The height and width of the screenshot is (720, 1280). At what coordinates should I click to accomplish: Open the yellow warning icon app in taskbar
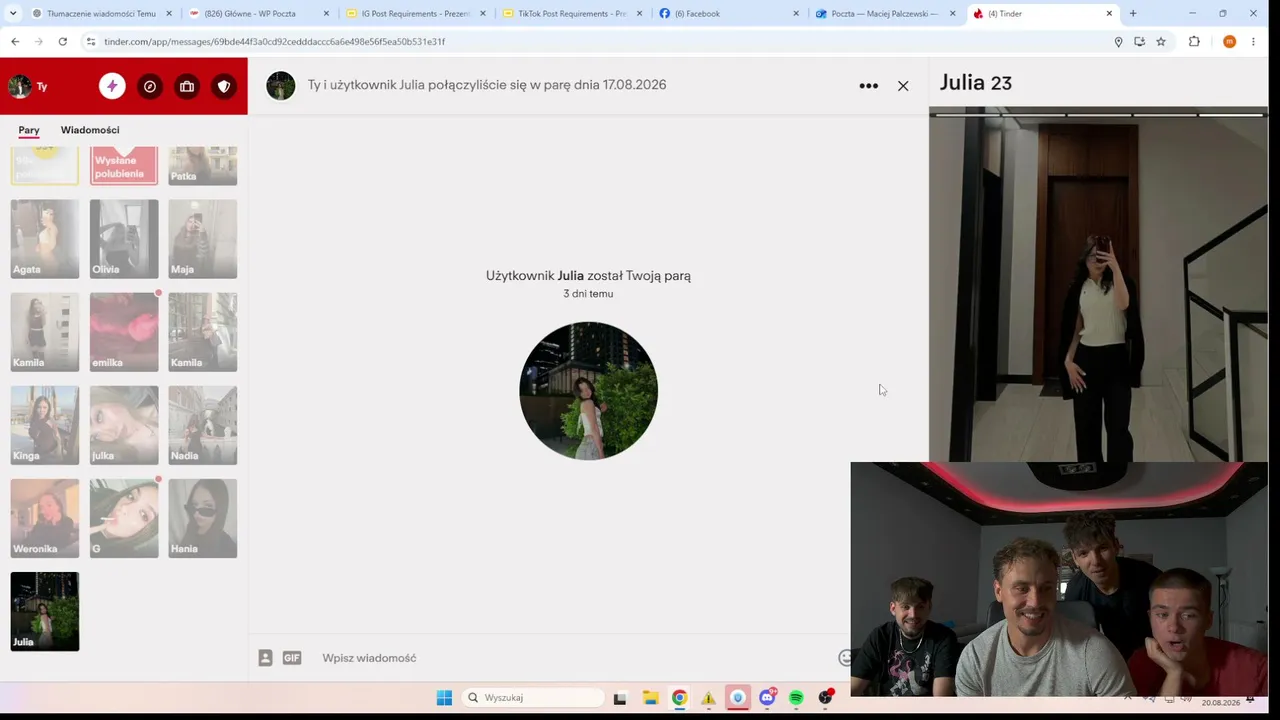708,698
